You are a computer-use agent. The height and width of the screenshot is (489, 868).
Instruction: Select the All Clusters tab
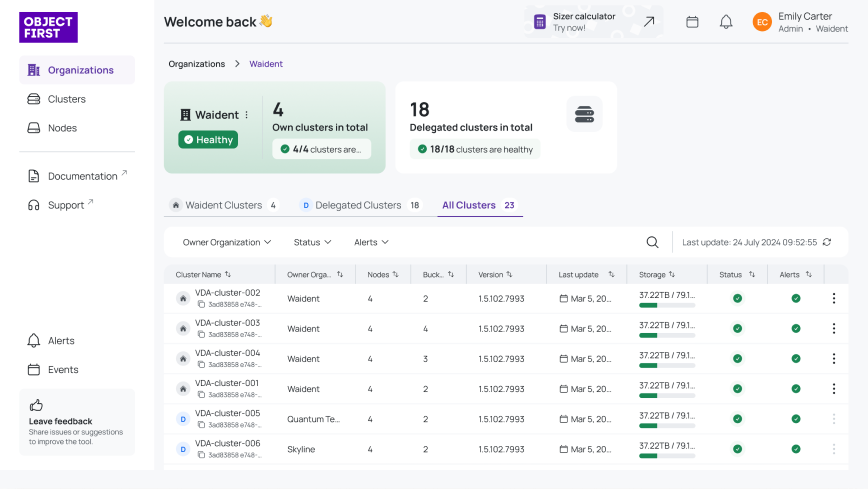coord(479,205)
